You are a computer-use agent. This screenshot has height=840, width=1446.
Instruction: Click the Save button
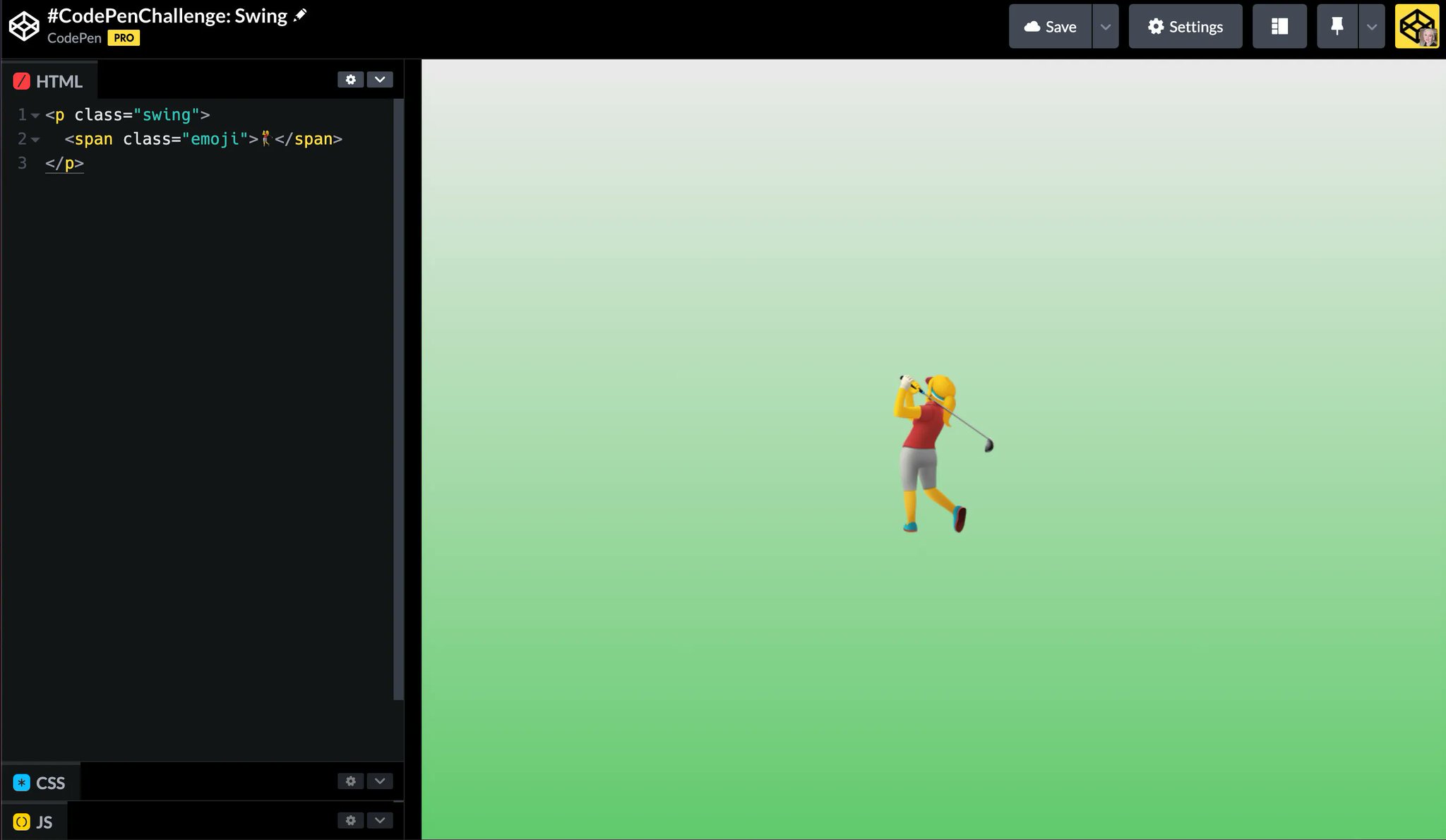[1052, 26]
